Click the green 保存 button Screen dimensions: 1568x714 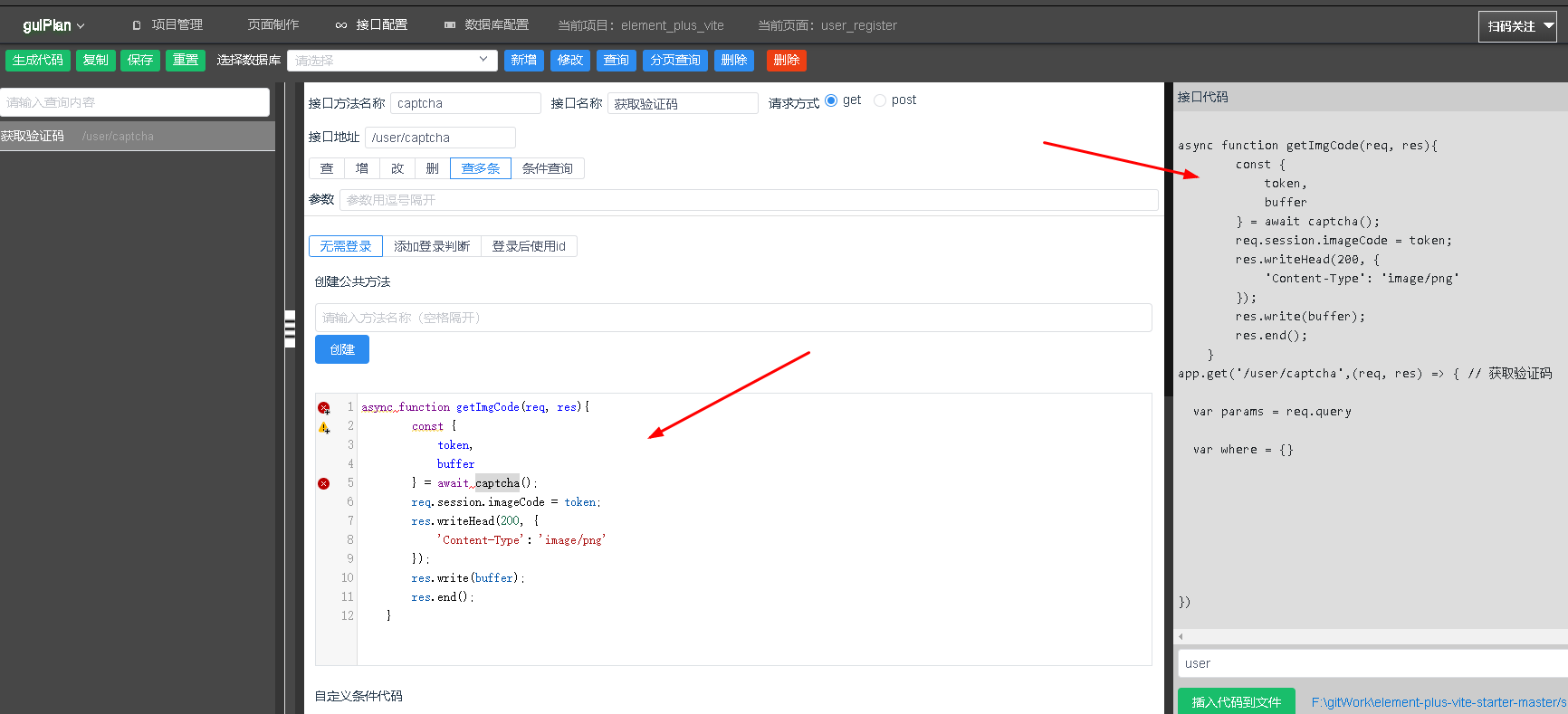(140, 60)
